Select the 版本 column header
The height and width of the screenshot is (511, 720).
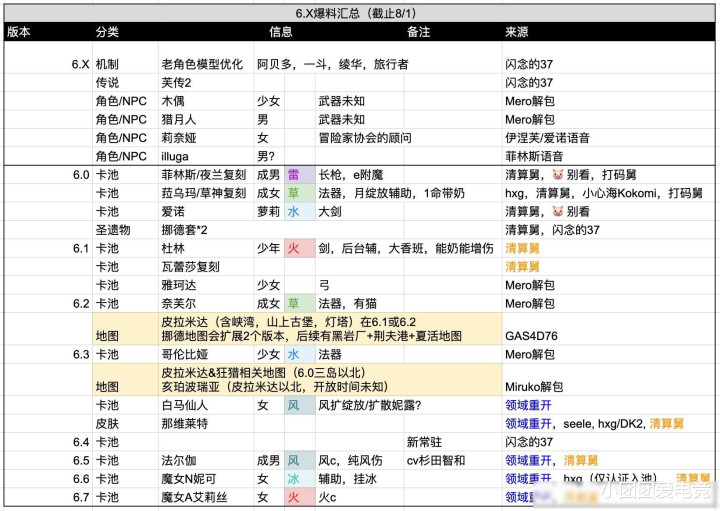click(x=19, y=32)
